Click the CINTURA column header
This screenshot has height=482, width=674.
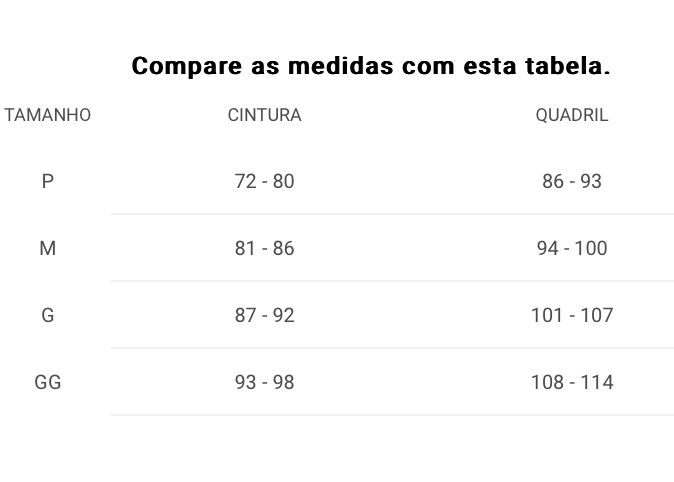point(264,115)
